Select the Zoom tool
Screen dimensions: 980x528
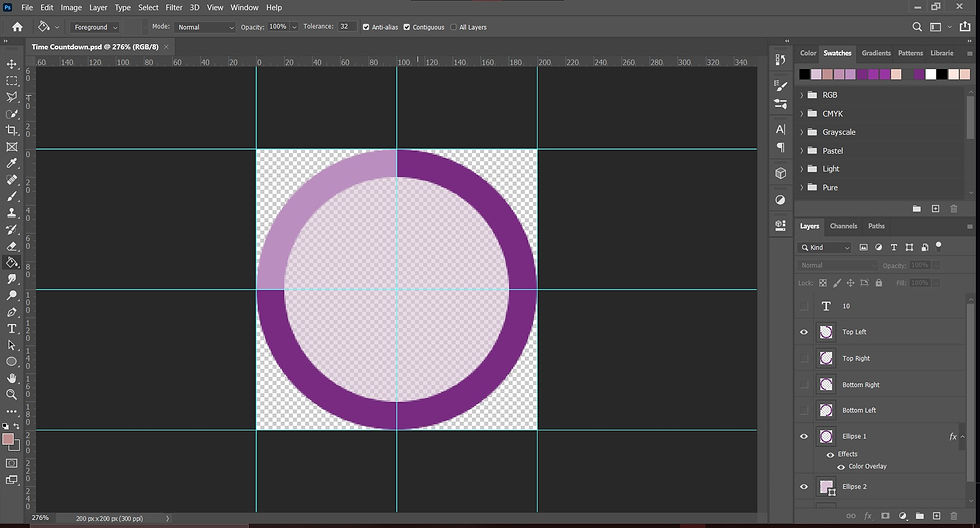coord(12,394)
